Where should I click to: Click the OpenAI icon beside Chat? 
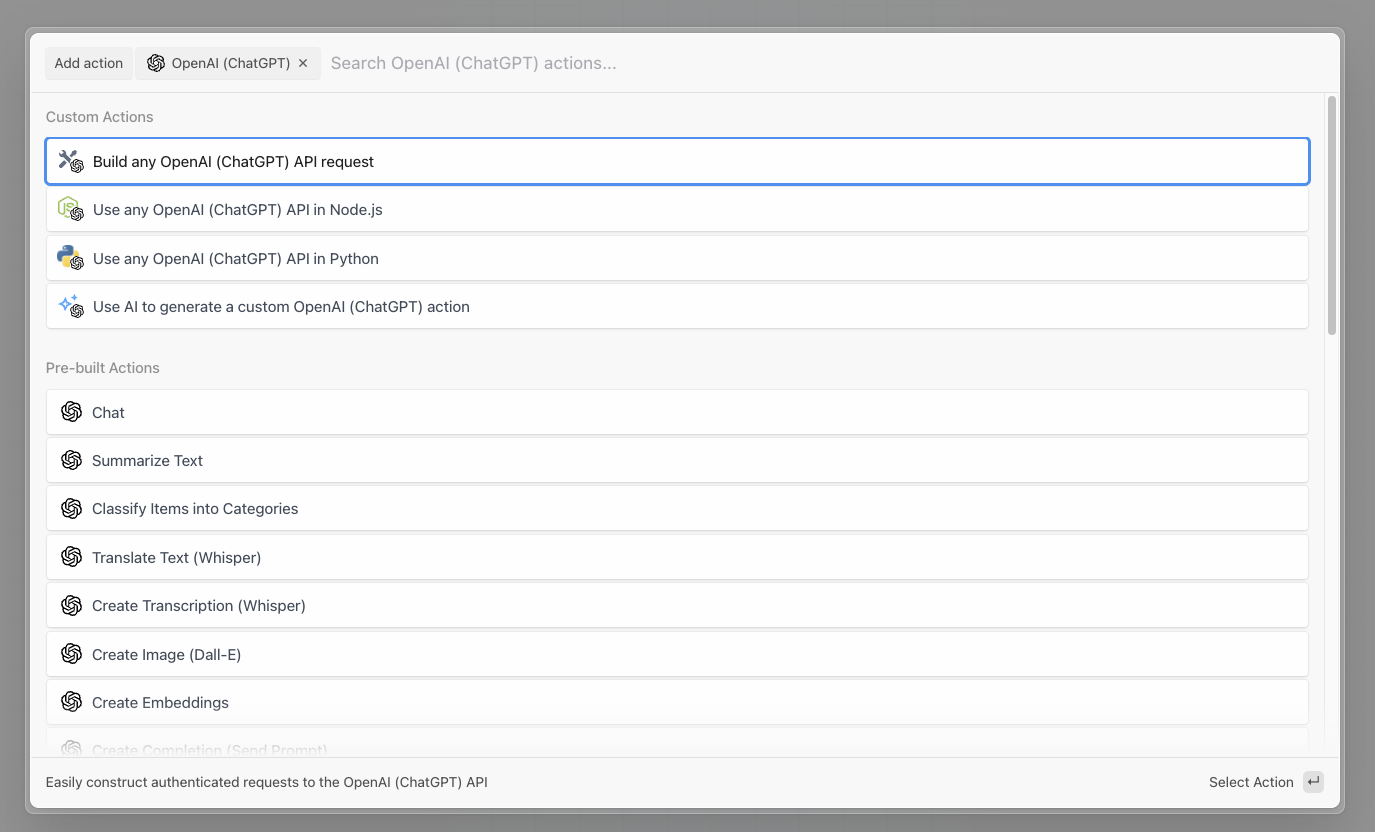(x=71, y=412)
